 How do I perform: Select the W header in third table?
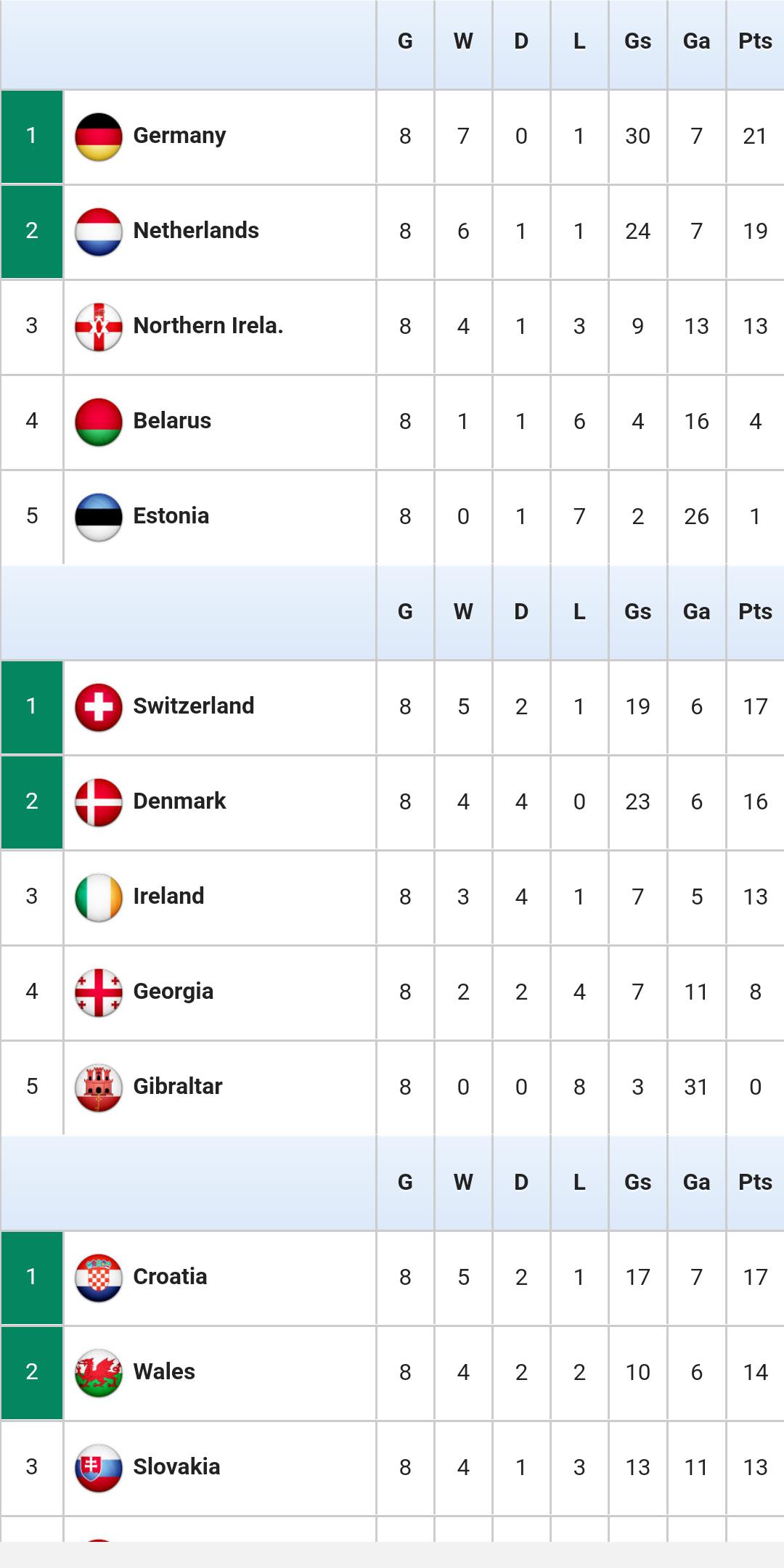tap(463, 1183)
